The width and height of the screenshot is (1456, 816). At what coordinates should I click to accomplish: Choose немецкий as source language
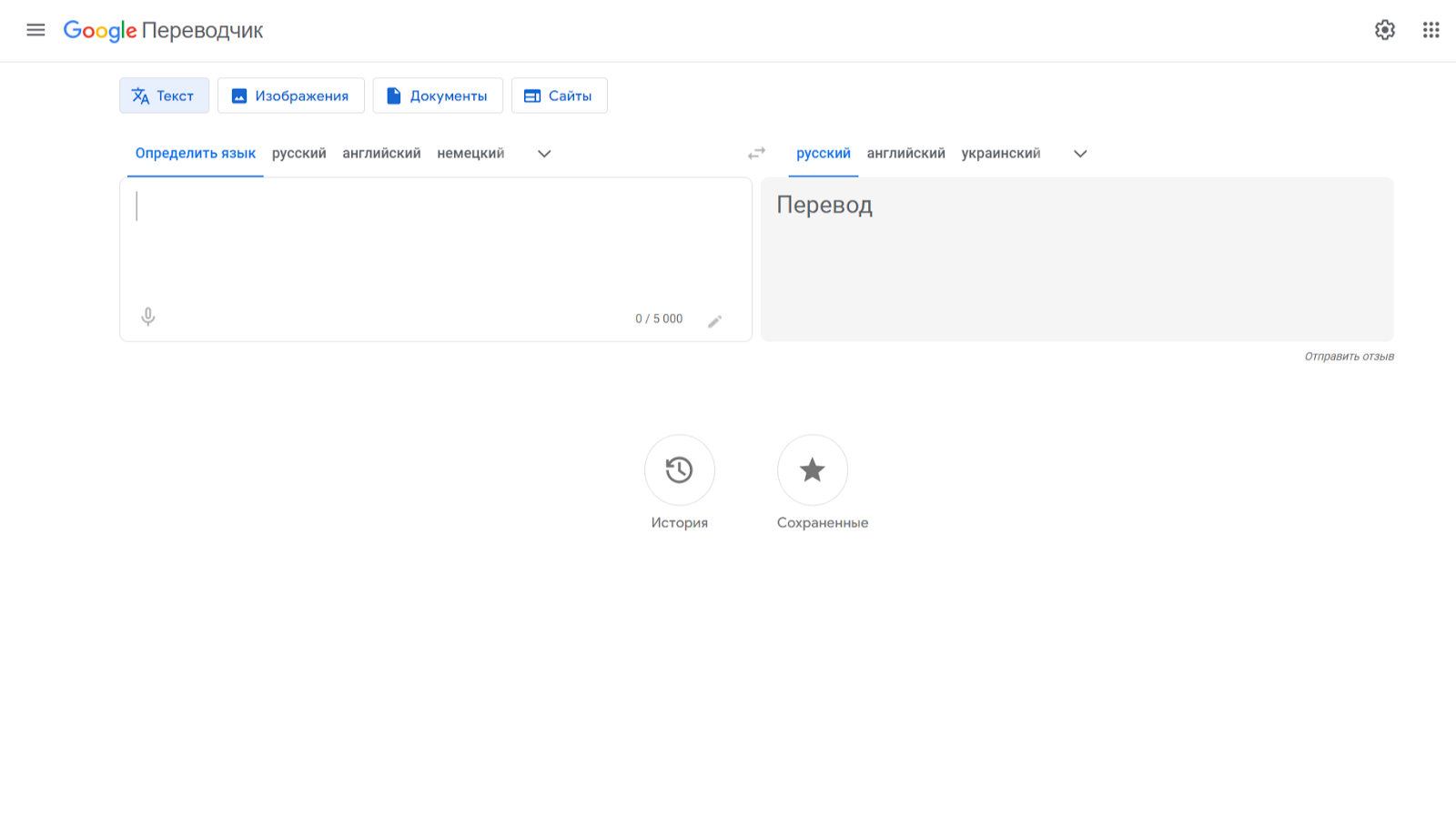pyautogui.click(x=470, y=154)
